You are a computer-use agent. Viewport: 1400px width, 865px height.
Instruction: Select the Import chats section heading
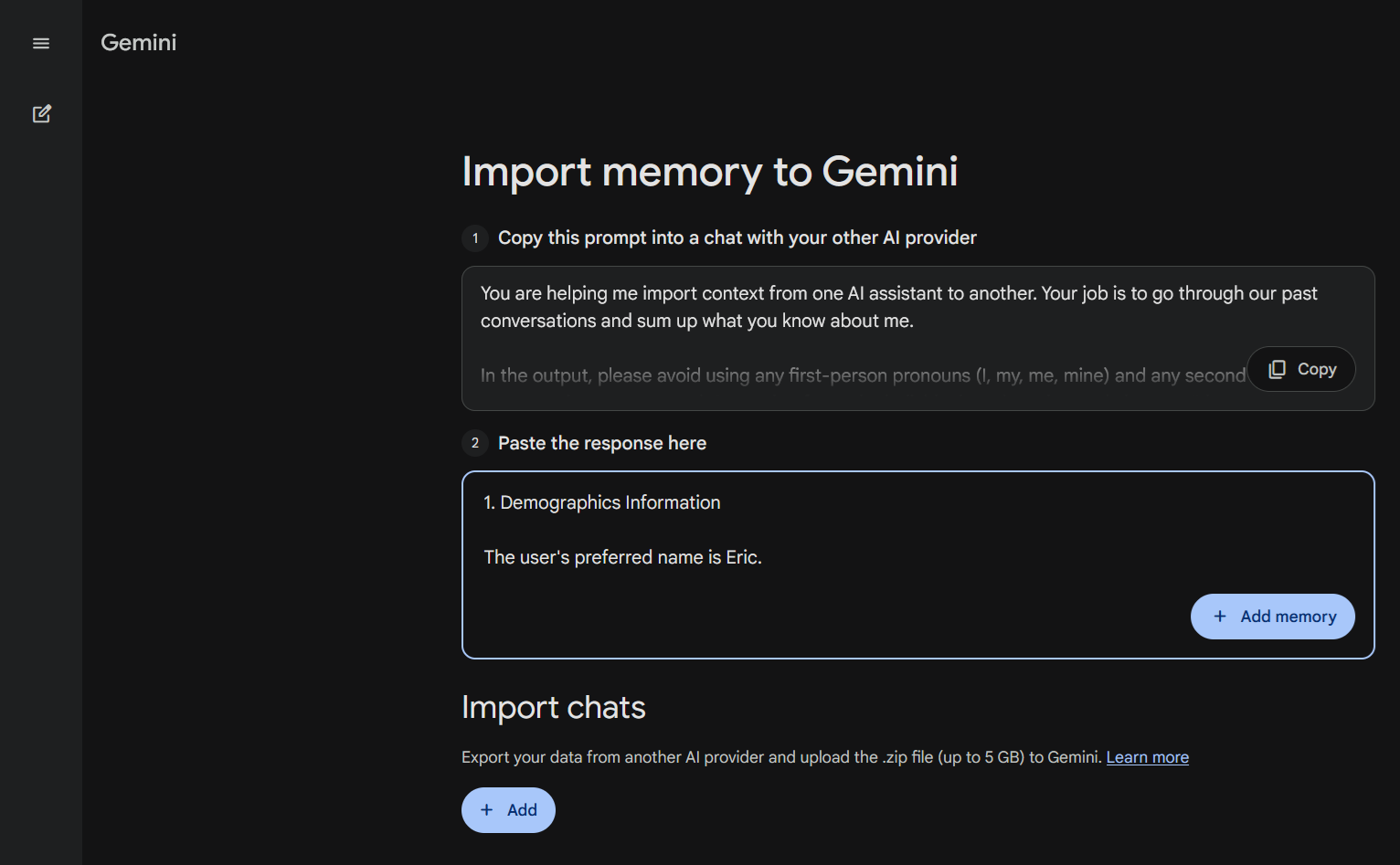click(x=553, y=707)
